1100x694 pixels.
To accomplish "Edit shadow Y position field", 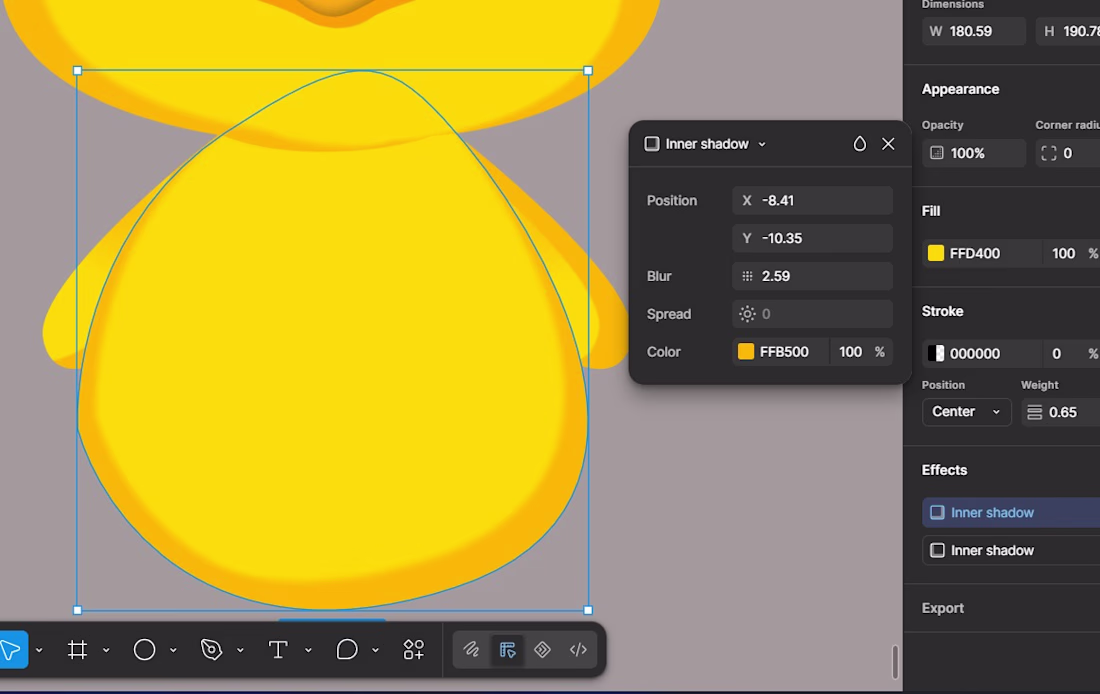I will [x=812, y=239].
